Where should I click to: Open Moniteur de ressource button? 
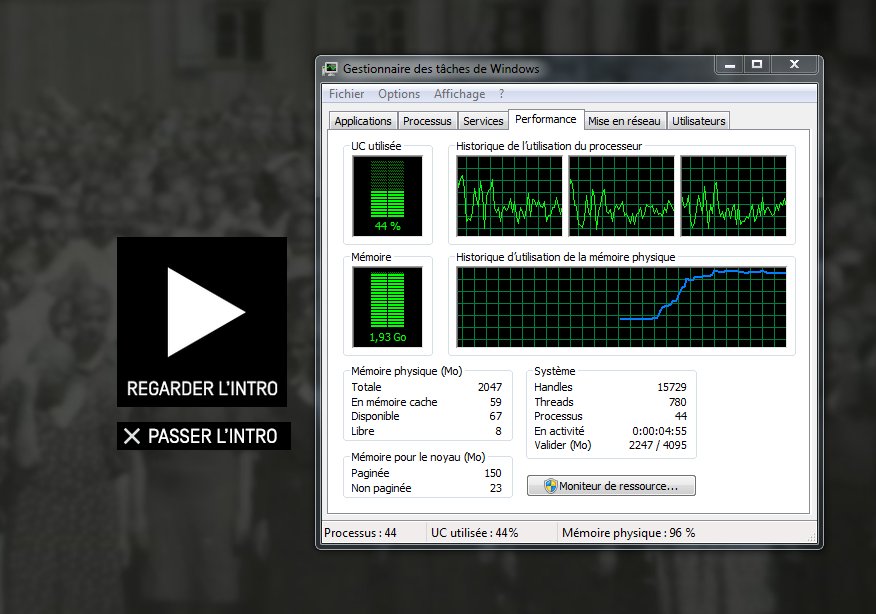pos(611,486)
